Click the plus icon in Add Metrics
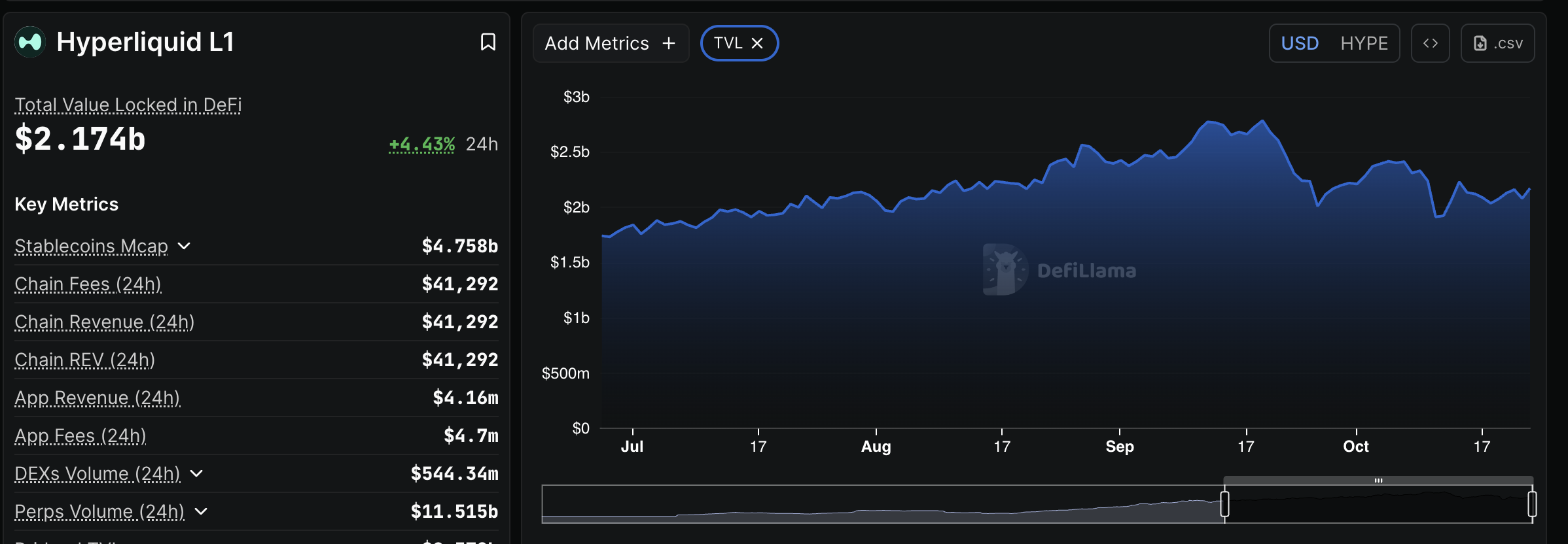Screen dimensions: 1568x544 668,43
